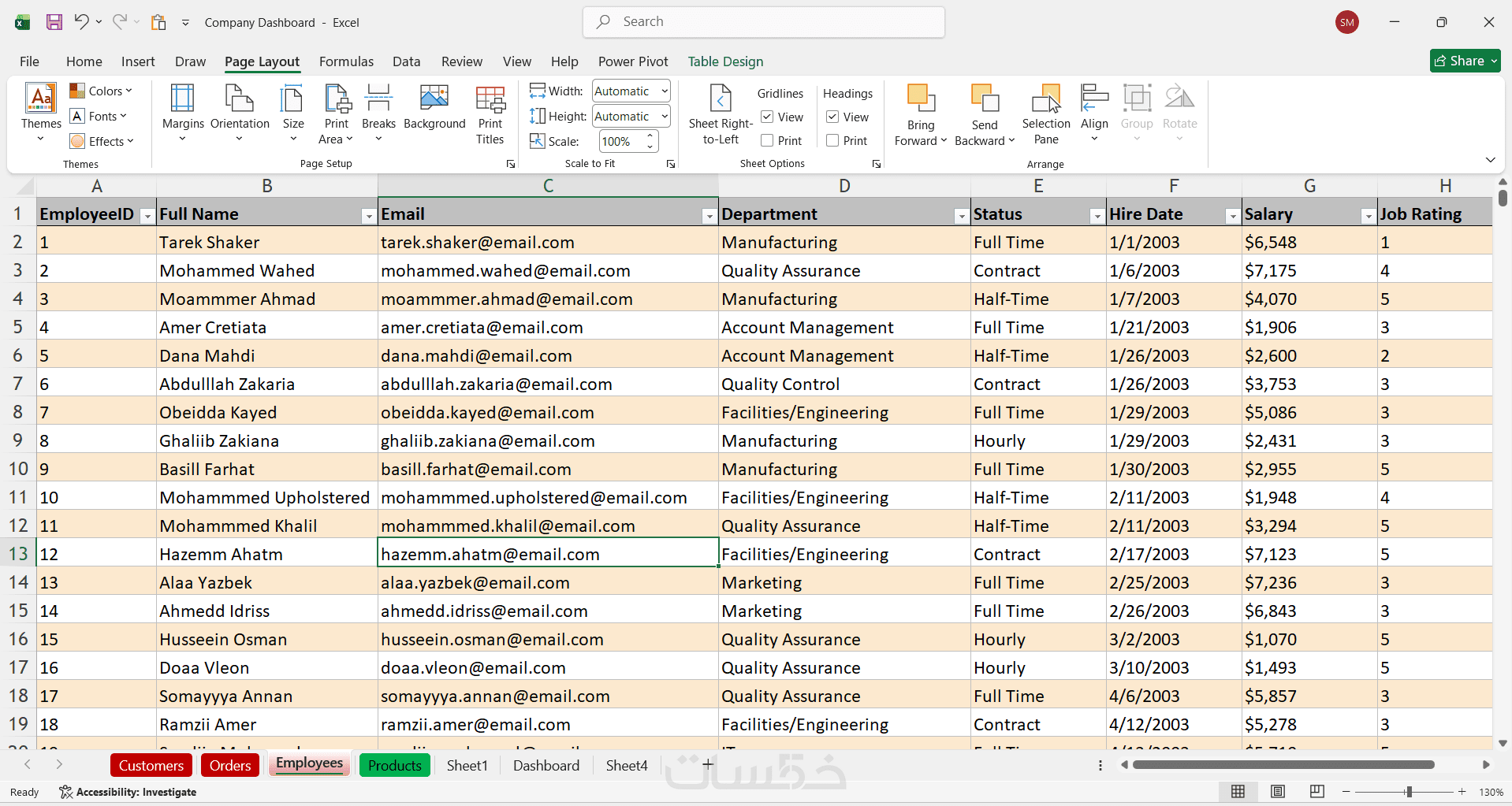Expand the Width dropdown in Scale to Fit
The width and height of the screenshot is (1512, 806).
pyautogui.click(x=665, y=91)
